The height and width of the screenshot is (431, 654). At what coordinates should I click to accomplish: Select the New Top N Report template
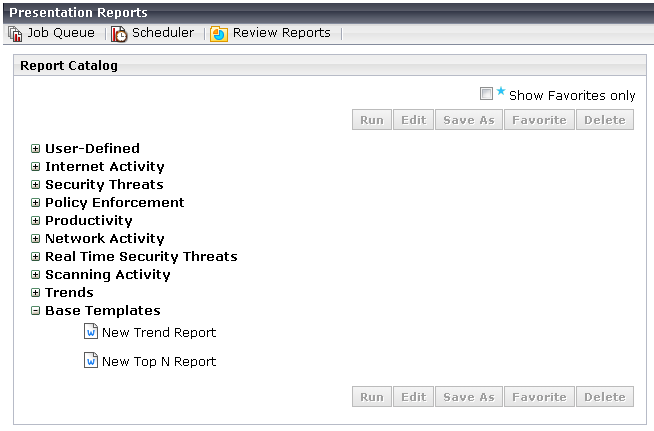tap(159, 361)
